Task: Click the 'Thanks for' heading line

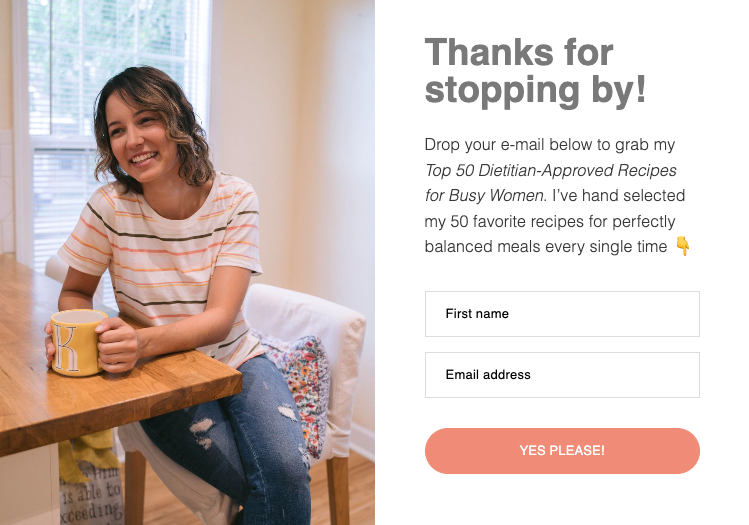Action: point(519,52)
